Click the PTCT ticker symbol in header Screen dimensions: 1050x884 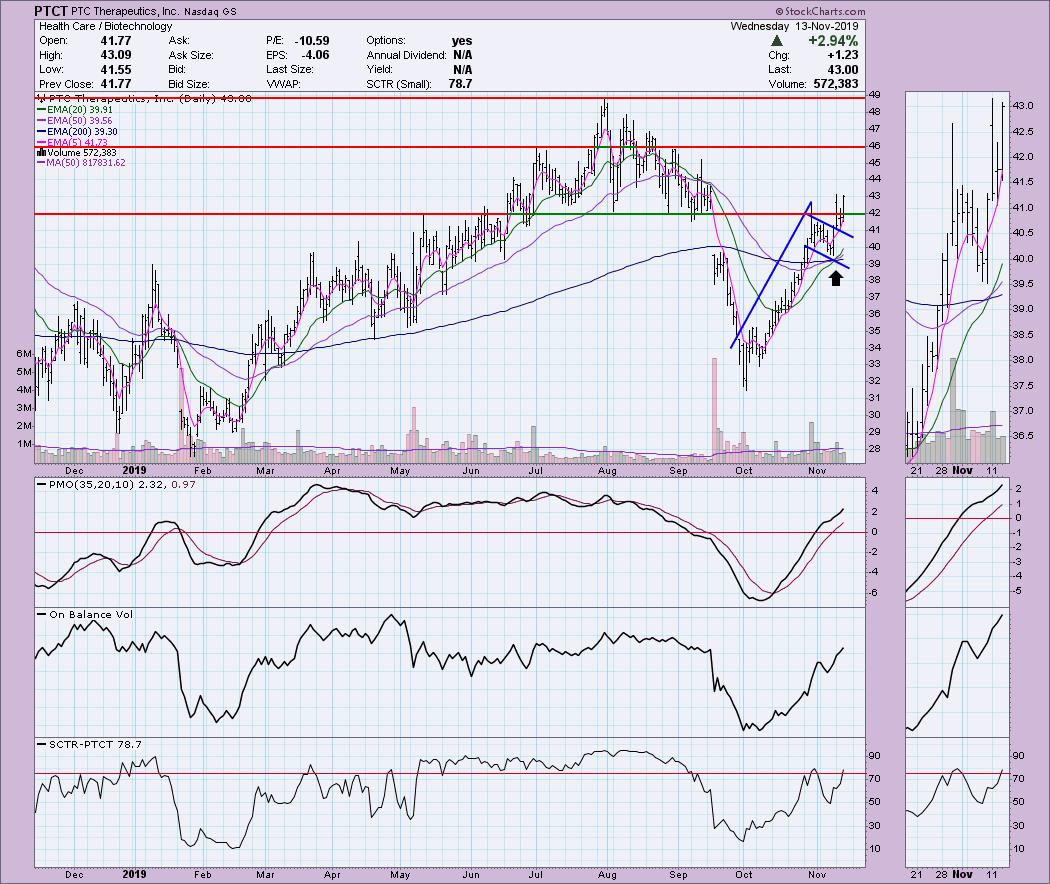(x=52, y=11)
